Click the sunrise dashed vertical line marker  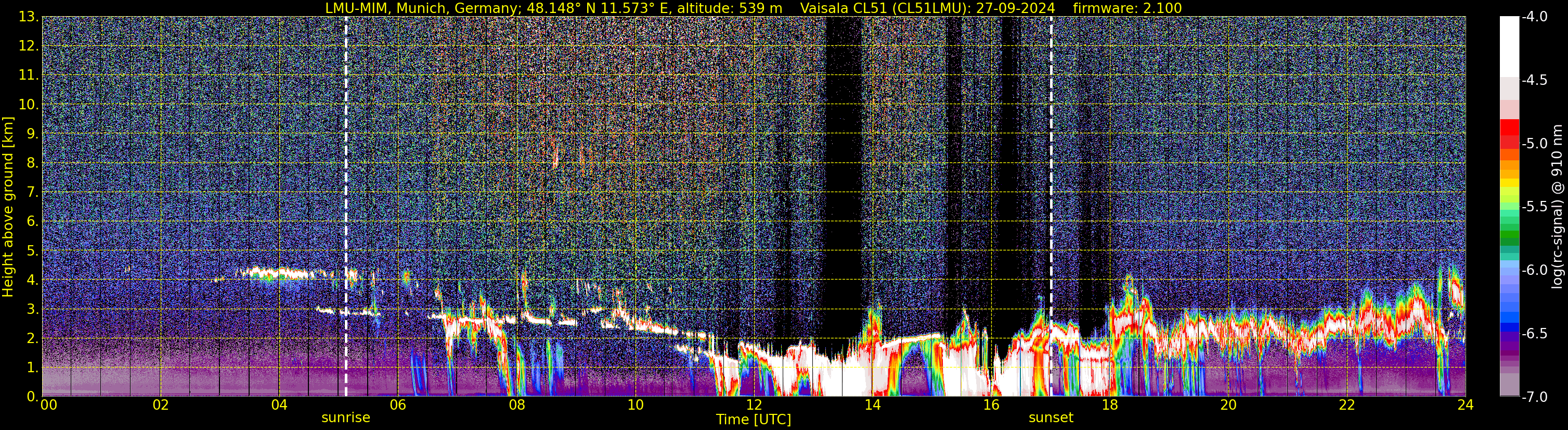point(346,207)
